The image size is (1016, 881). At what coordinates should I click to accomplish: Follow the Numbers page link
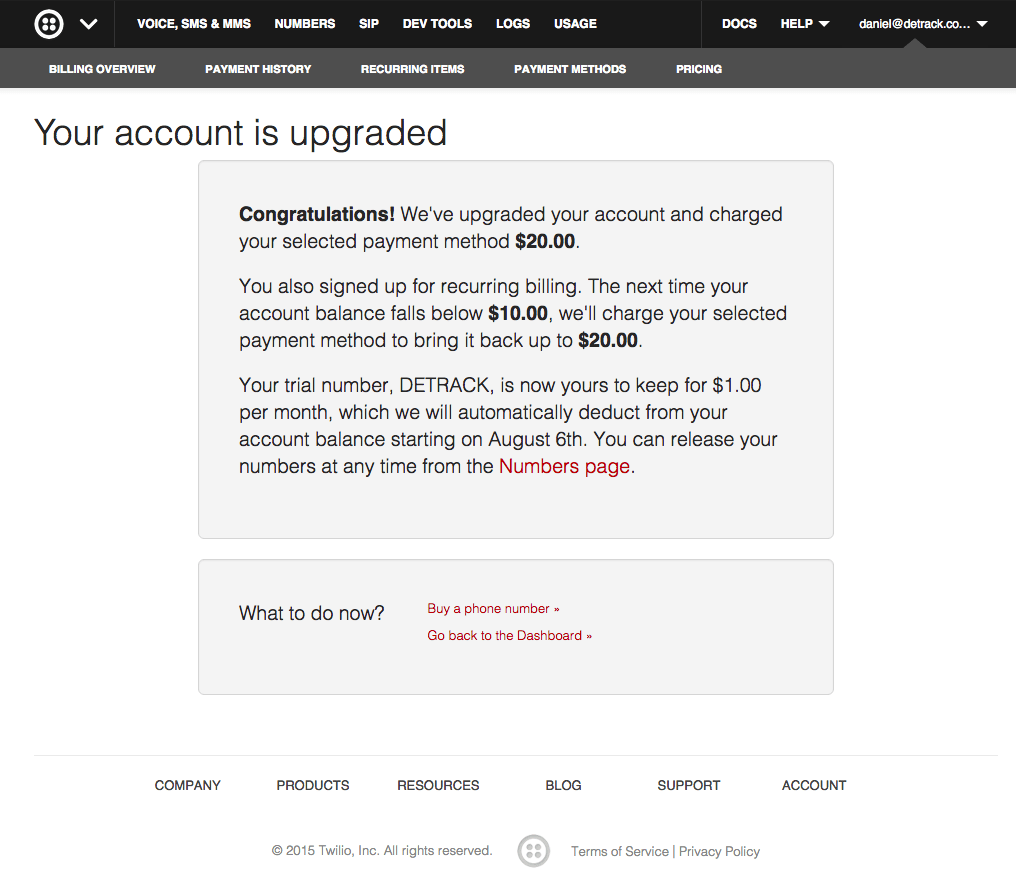click(564, 466)
